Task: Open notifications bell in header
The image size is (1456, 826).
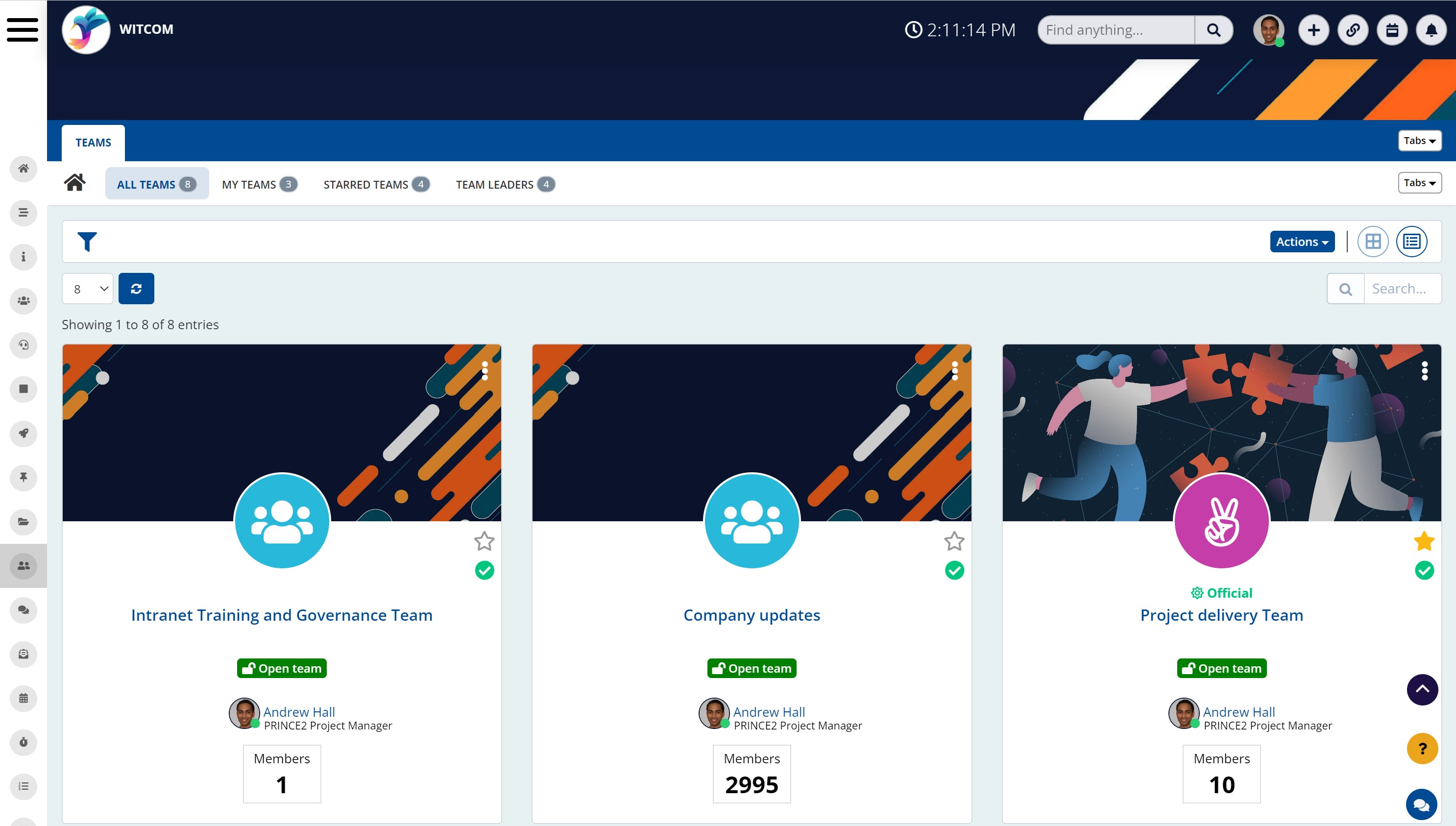Action: (1431, 30)
